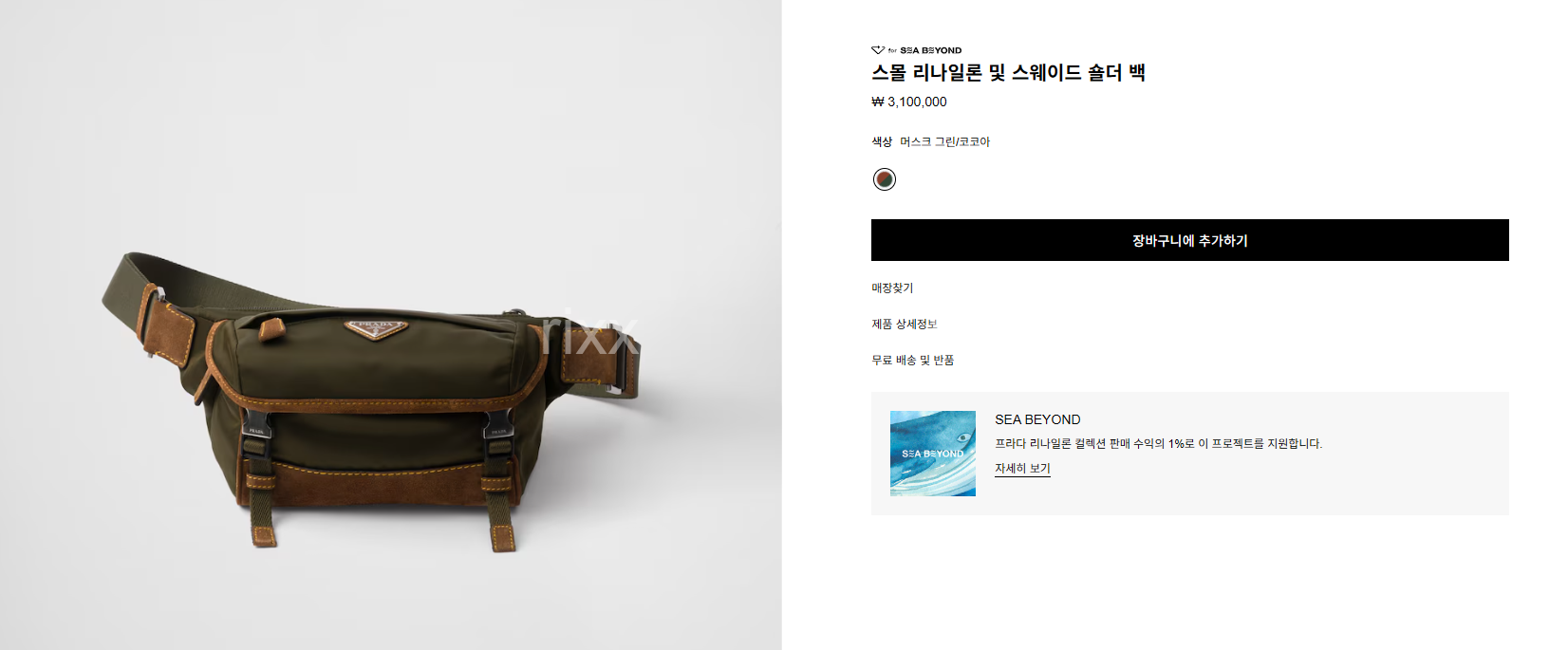This screenshot has height=650, width=1568.
Task: Click the left black buckle on bag
Action: 255,426
